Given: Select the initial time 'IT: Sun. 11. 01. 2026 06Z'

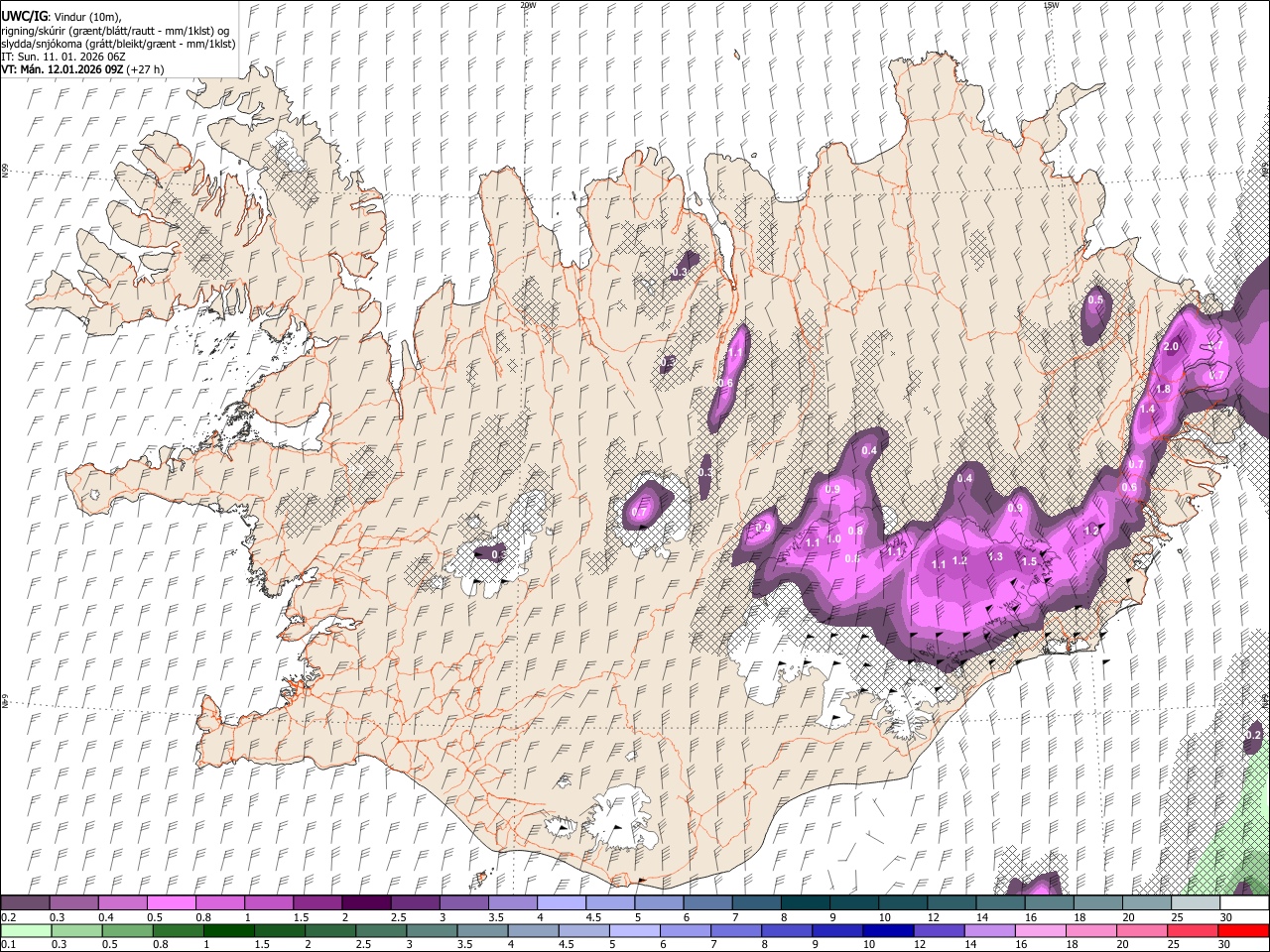Looking at the screenshot, I should (63, 57).
